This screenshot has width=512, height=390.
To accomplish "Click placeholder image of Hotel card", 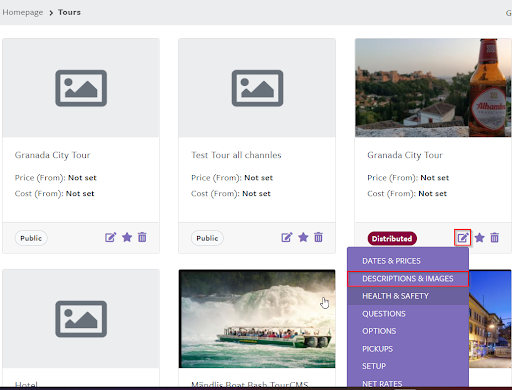I will (81, 319).
